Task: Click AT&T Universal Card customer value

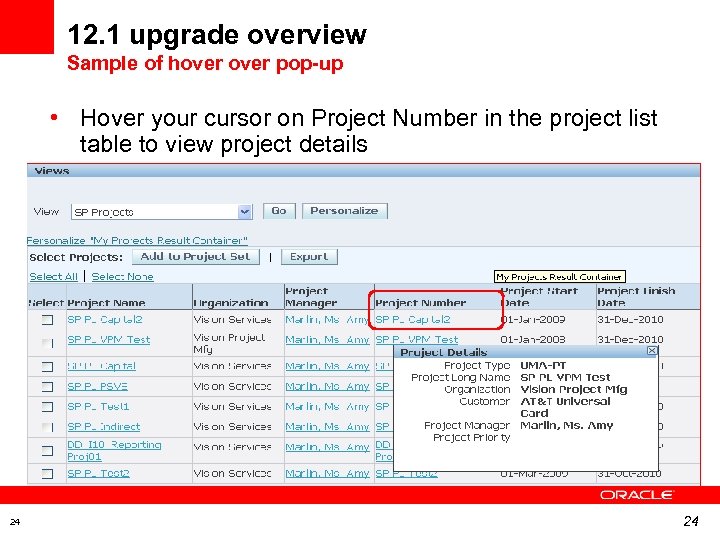Action: click(565, 407)
